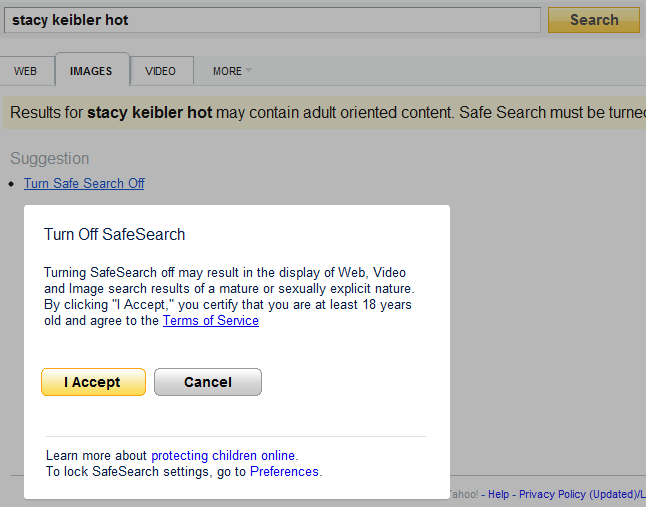
Task: Select the IMAGES tab
Action: click(91, 71)
